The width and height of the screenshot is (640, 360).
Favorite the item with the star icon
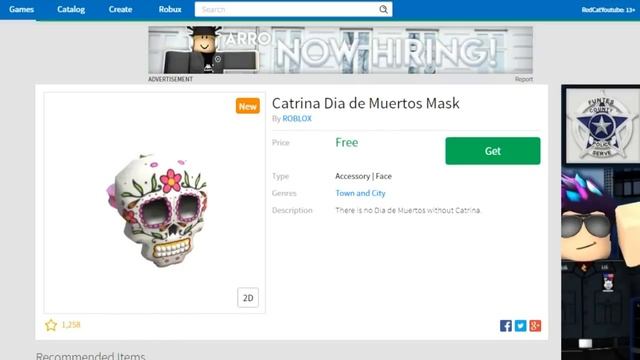point(51,325)
